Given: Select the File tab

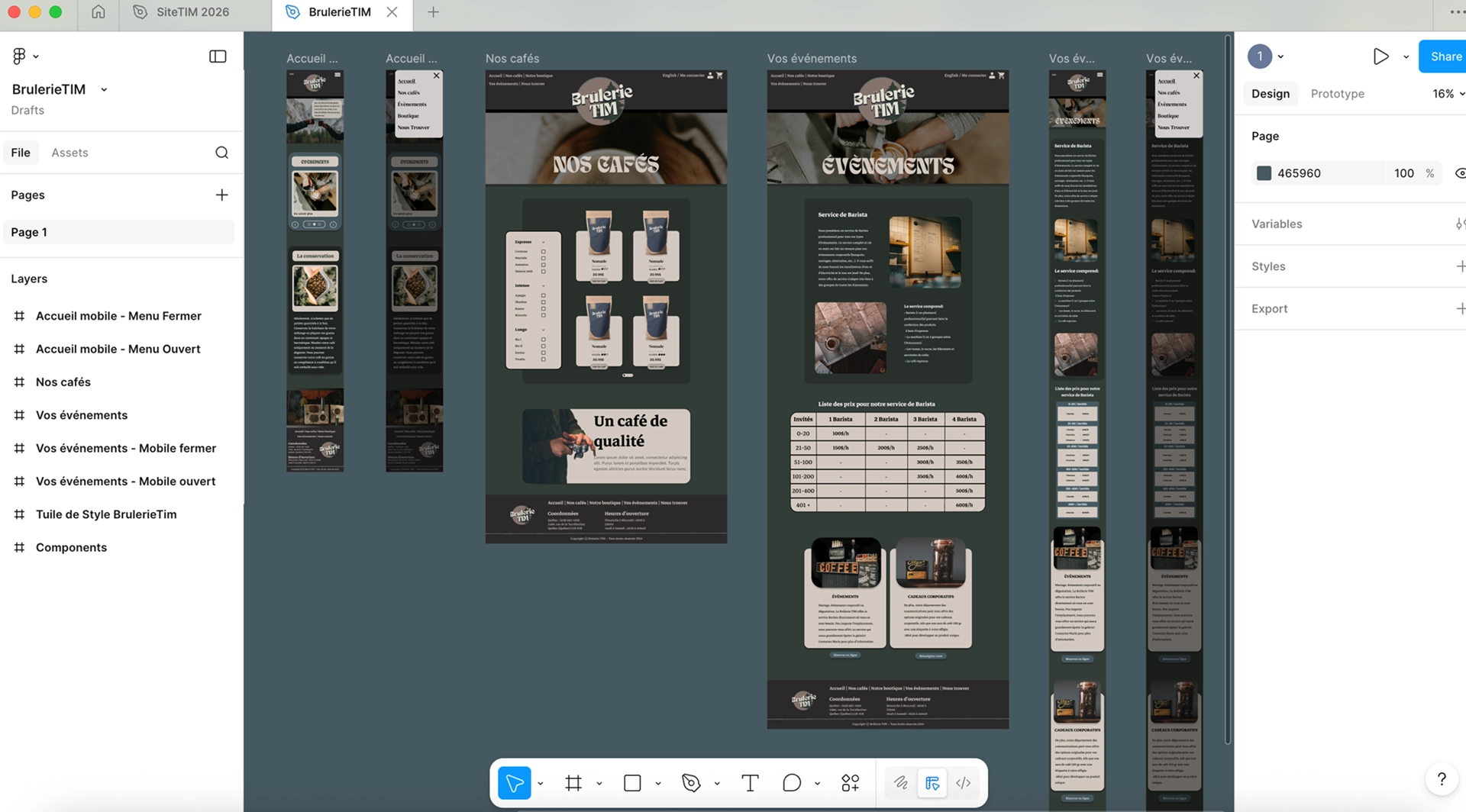Looking at the screenshot, I should coord(21,153).
